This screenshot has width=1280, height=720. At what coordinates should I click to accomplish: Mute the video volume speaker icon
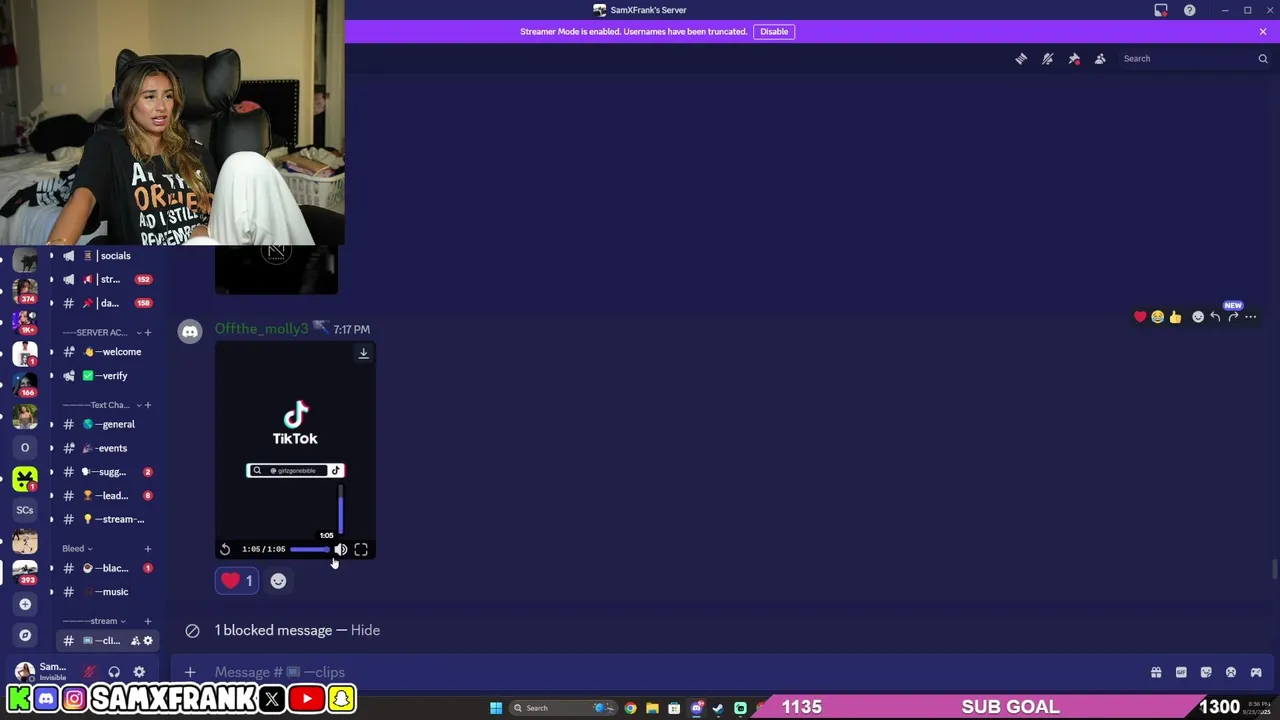[340, 549]
